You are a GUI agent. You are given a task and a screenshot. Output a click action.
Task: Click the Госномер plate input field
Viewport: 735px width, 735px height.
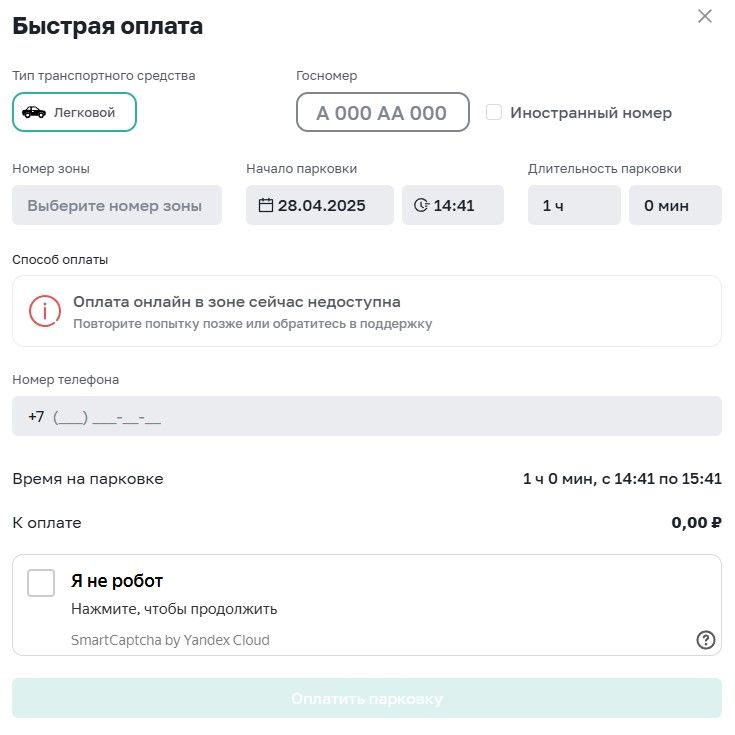(382, 112)
